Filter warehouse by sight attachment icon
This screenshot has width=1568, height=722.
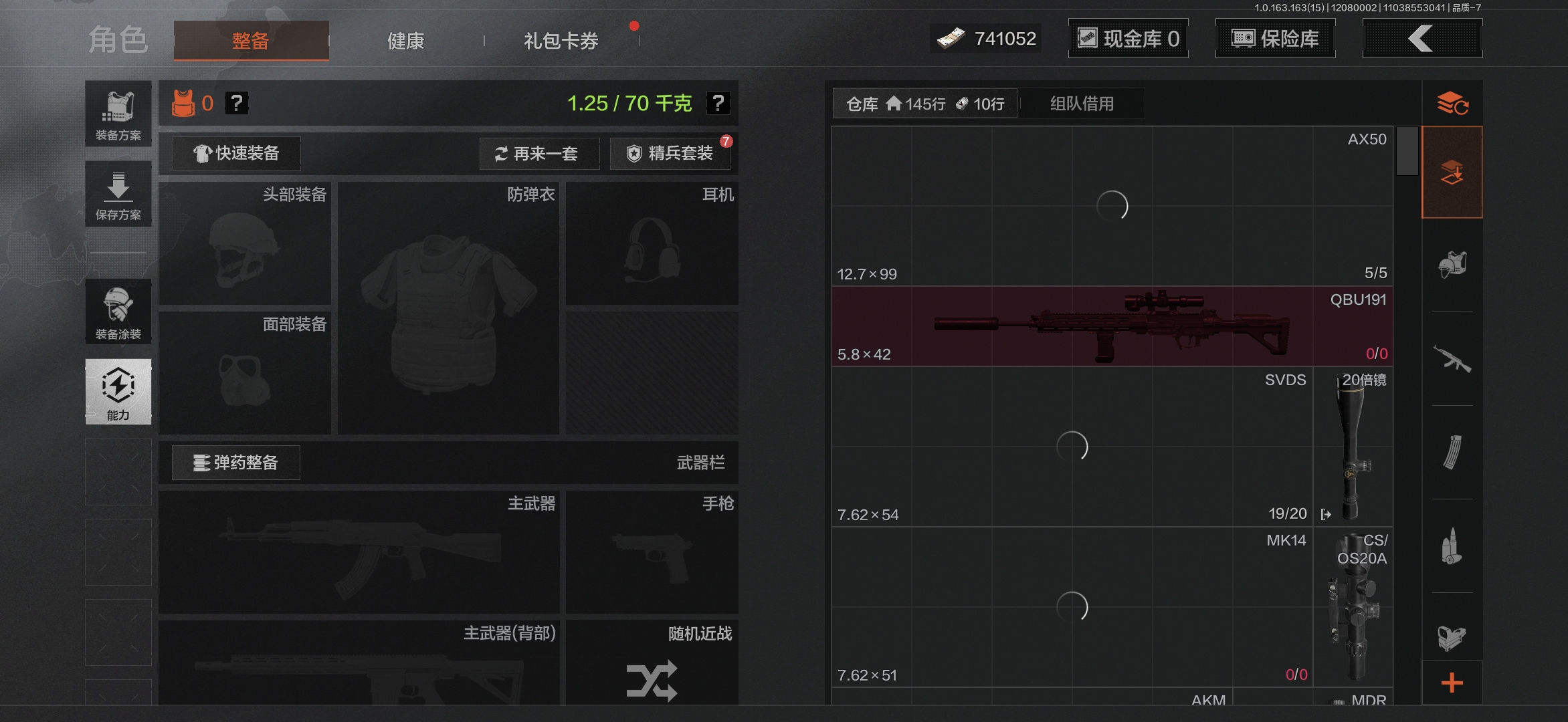click(x=1452, y=637)
